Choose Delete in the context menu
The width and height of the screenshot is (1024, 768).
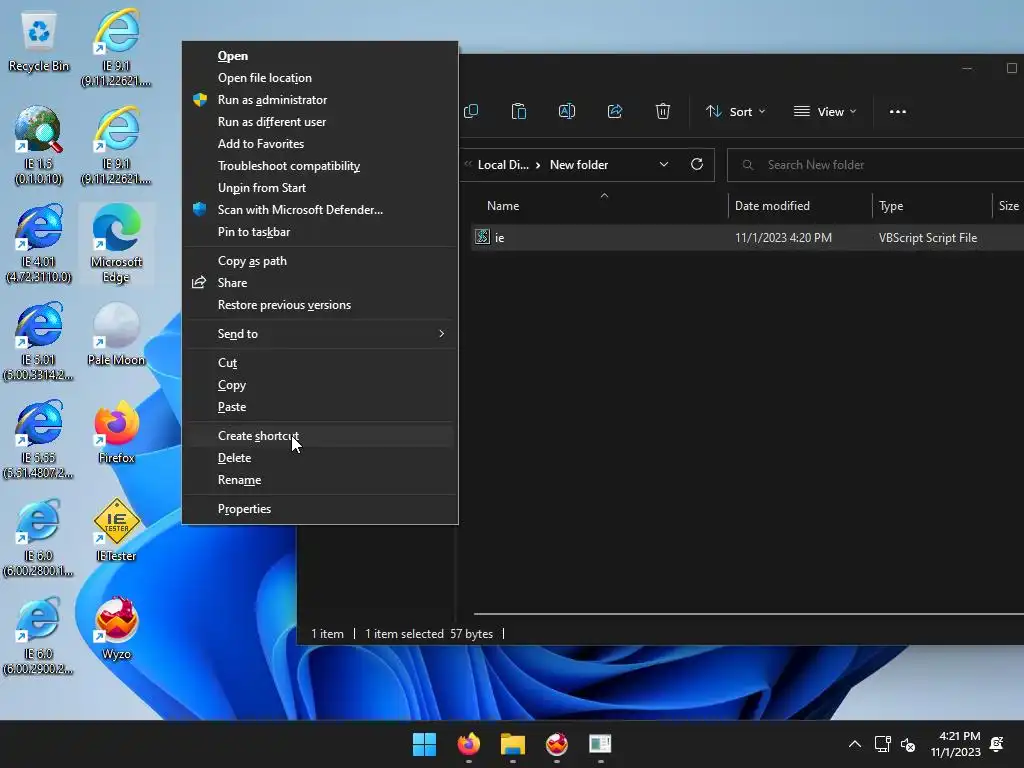click(320, 458)
